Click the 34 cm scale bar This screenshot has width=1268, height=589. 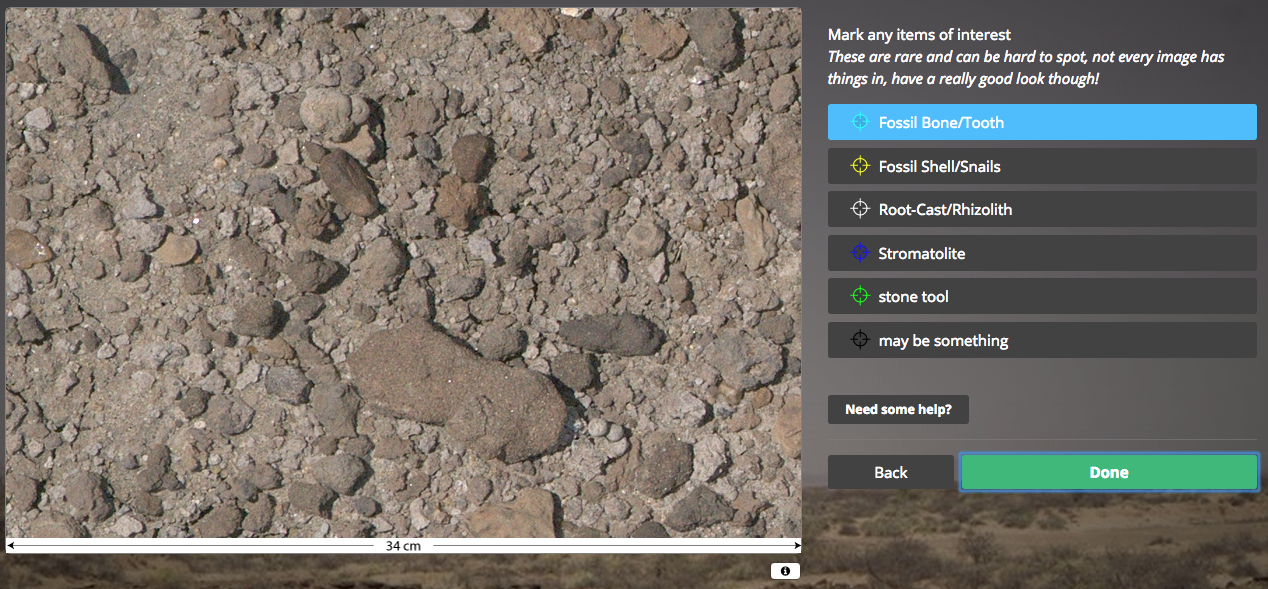click(404, 545)
